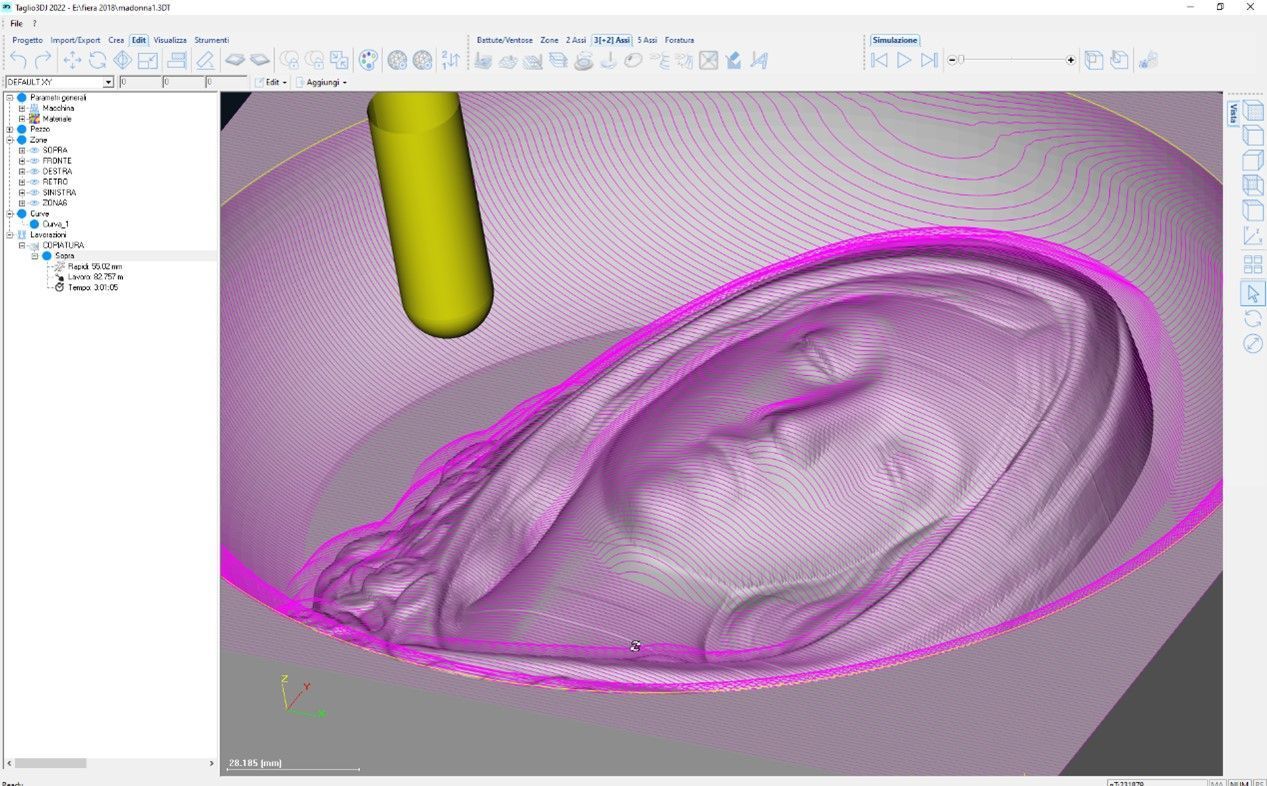Select Curva_1 in the tree
Screen dimensions: 1267x786
click(x=55, y=224)
